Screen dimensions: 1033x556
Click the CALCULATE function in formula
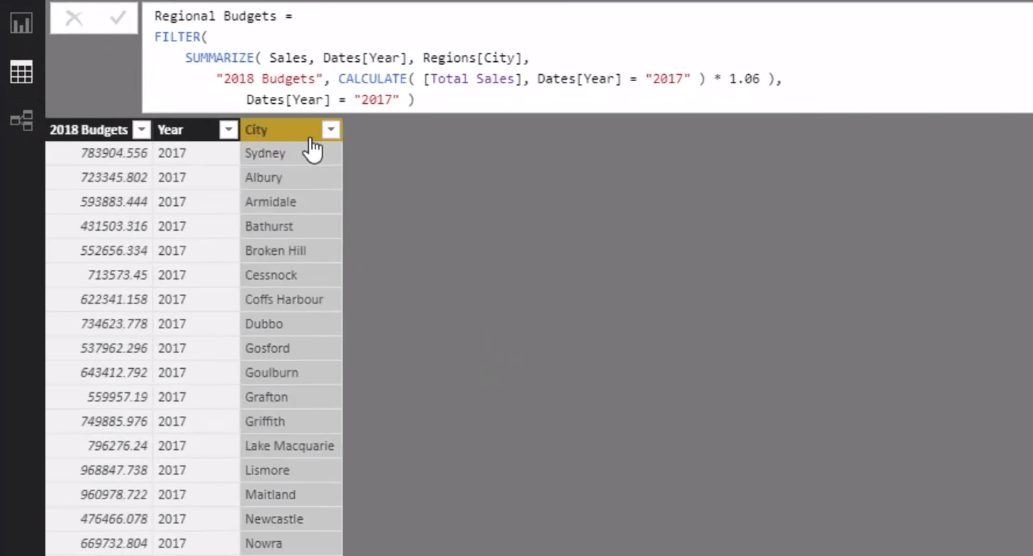click(x=373, y=79)
